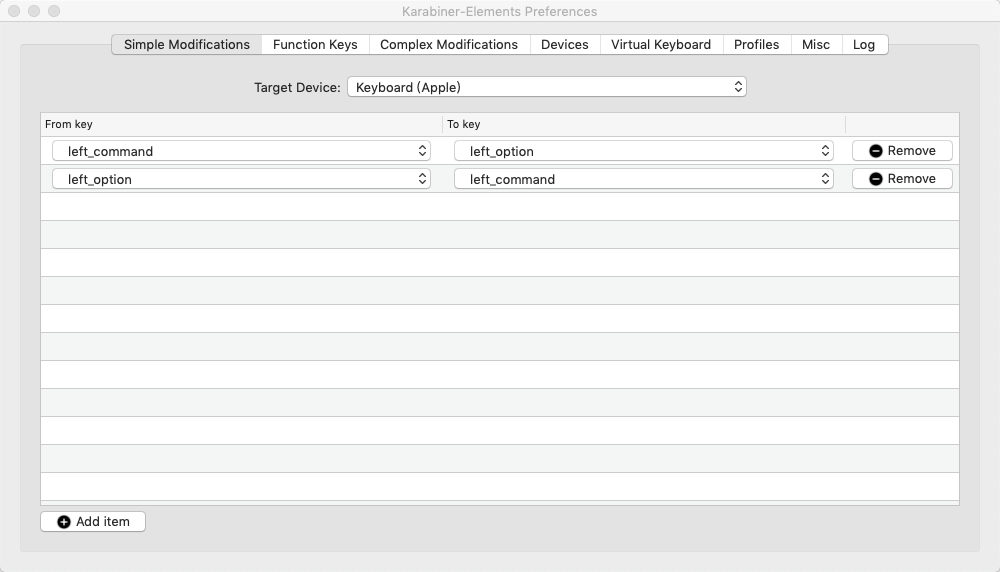Click the plus icon beside Add item

click(x=64, y=522)
